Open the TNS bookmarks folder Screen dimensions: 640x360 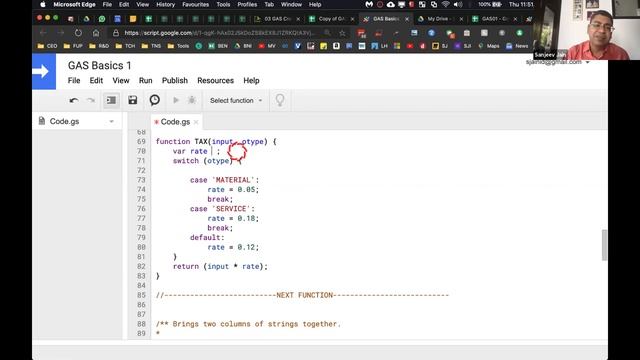(151, 46)
